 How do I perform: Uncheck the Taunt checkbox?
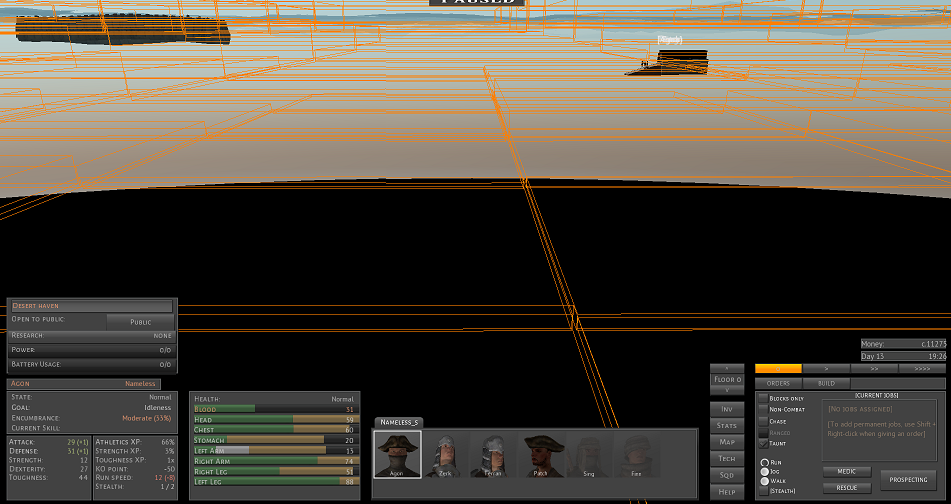coord(763,443)
